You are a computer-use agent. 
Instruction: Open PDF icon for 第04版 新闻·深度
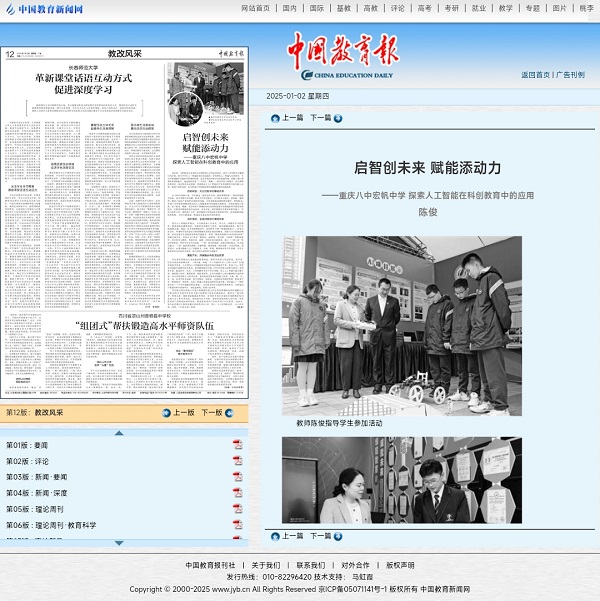(x=237, y=493)
